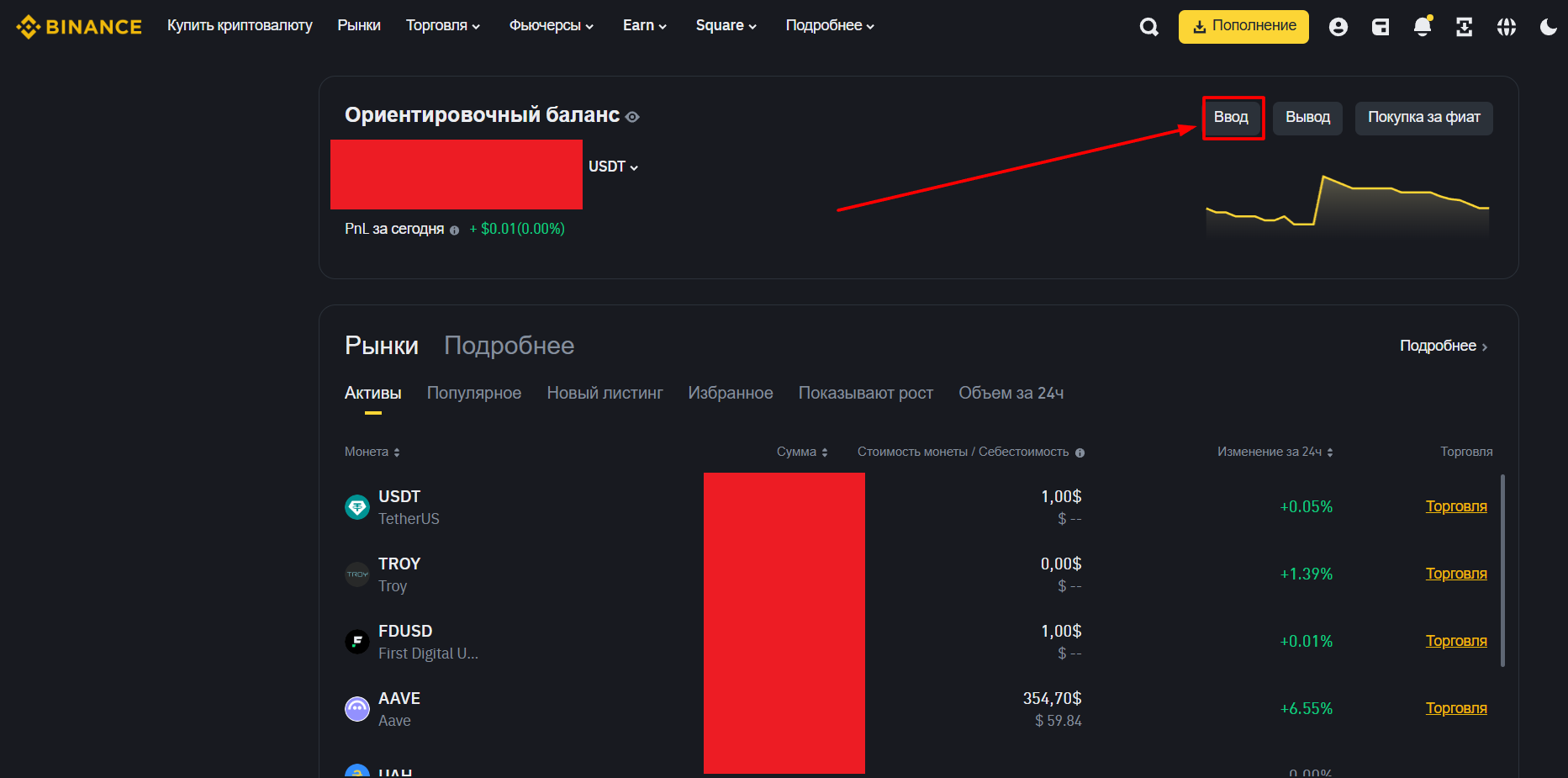The width and height of the screenshot is (1568, 778).
Task: Click Торговля link for USDT
Action: click(x=1456, y=506)
